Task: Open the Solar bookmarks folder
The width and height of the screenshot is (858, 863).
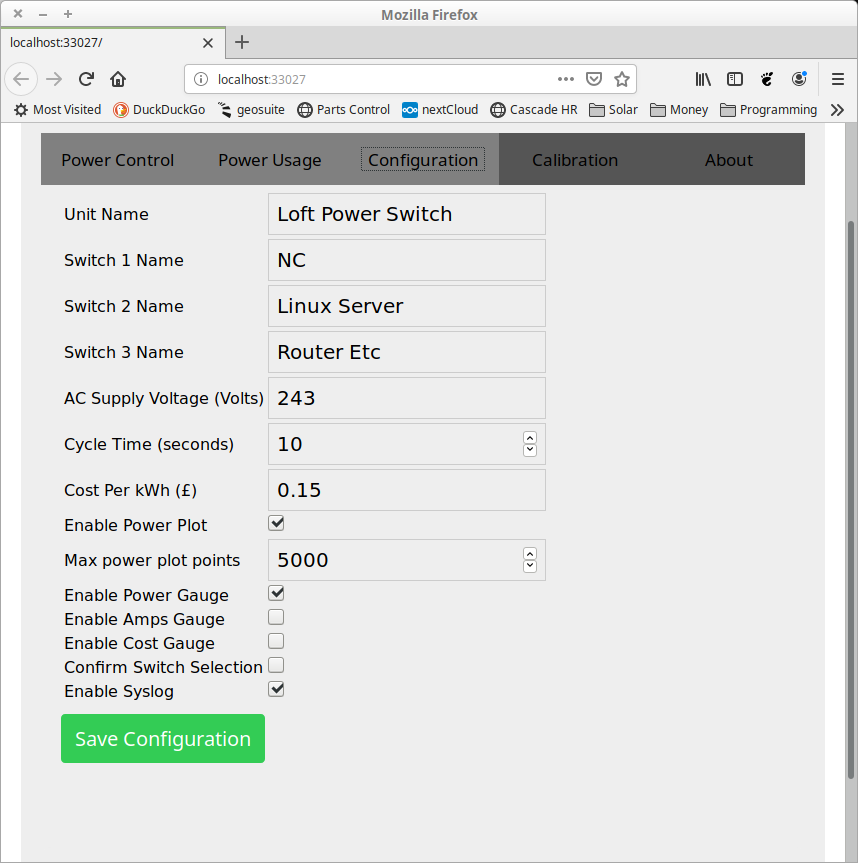Action: click(613, 110)
